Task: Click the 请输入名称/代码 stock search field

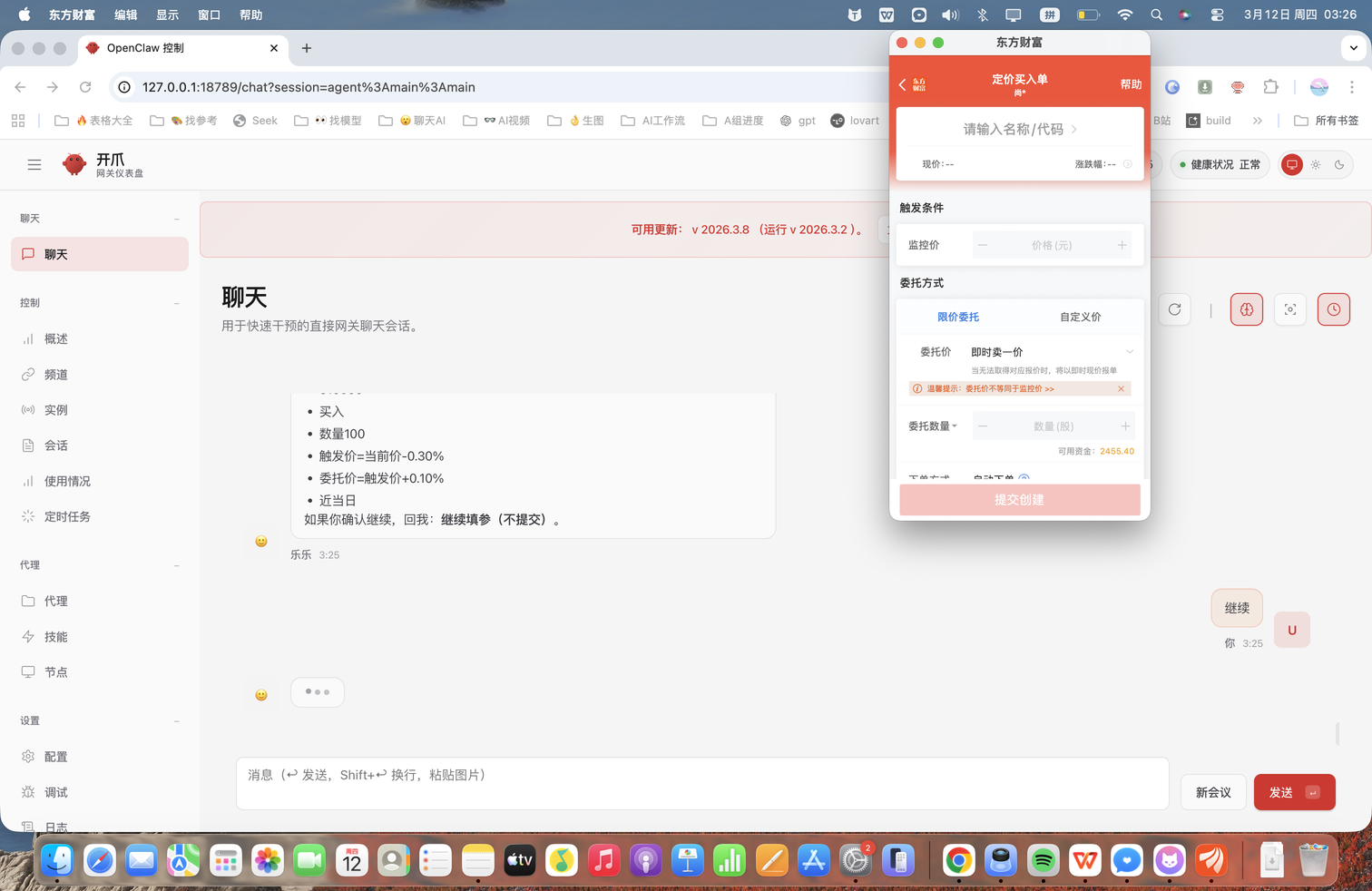Action: (1019, 130)
